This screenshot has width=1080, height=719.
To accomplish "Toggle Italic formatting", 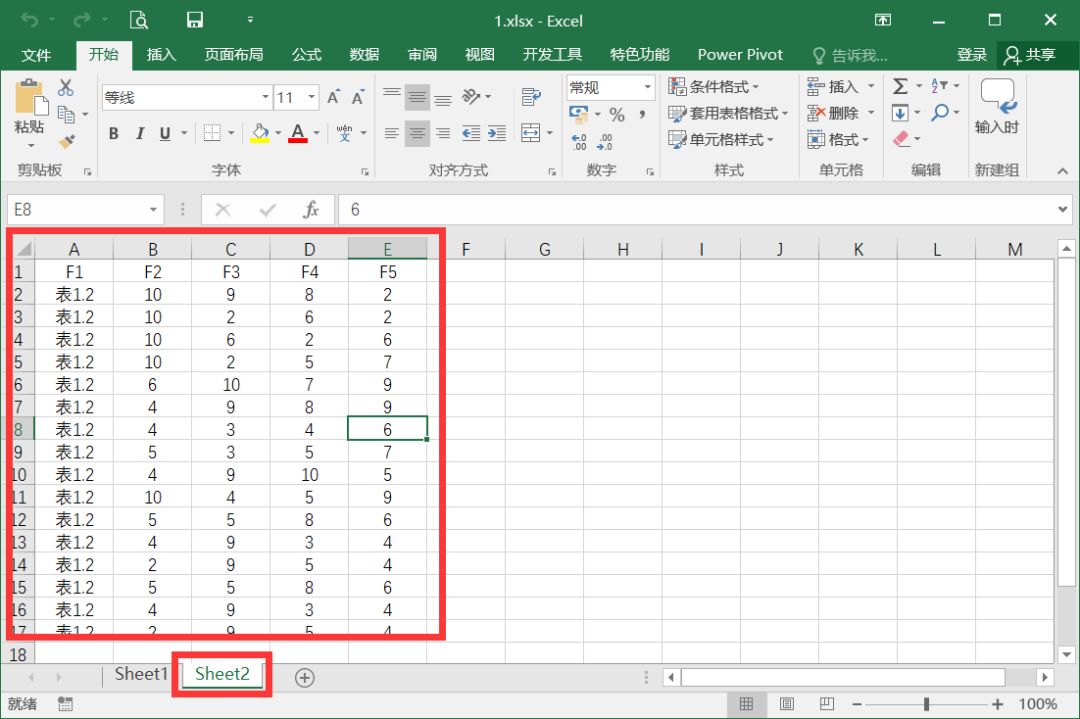I will (x=140, y=134).
